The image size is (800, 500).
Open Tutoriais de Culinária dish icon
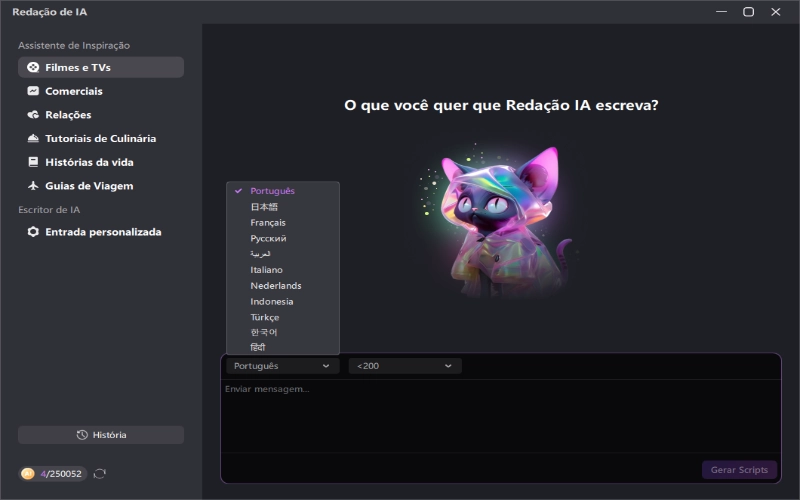[33, 138]
